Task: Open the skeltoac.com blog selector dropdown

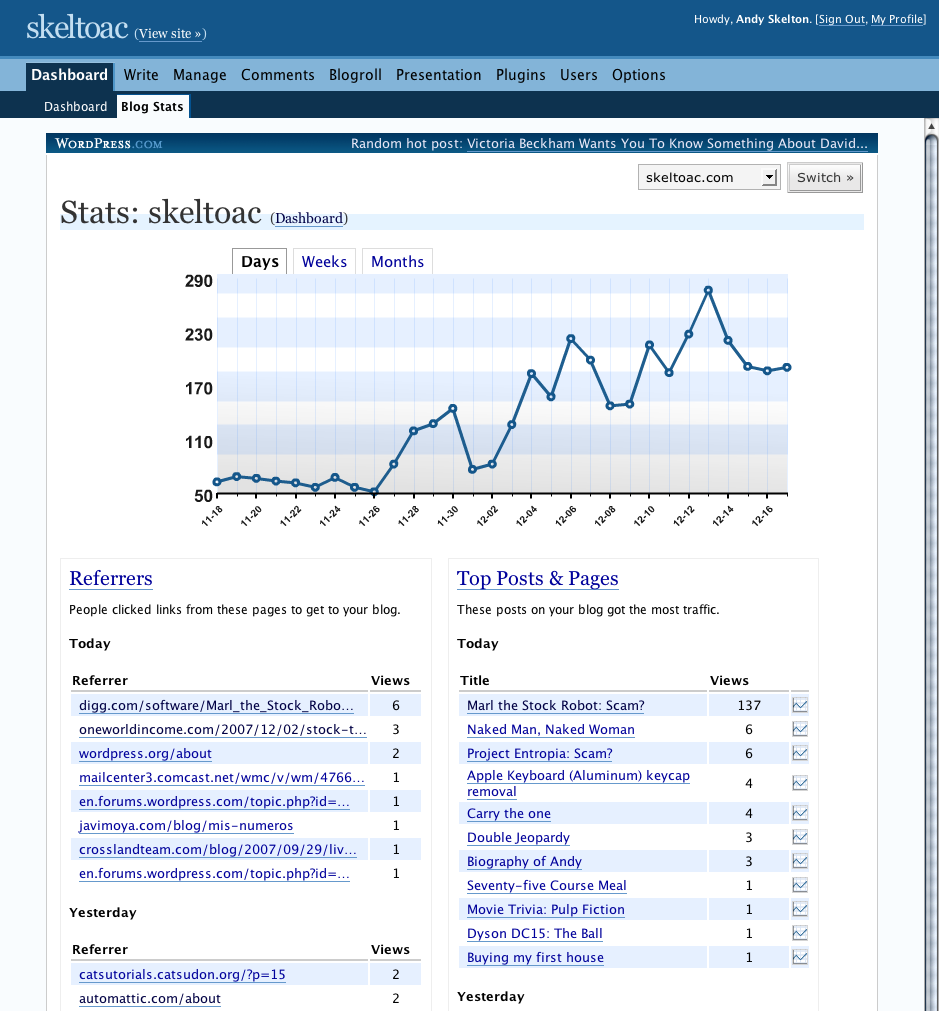Action: click(709, 178)
